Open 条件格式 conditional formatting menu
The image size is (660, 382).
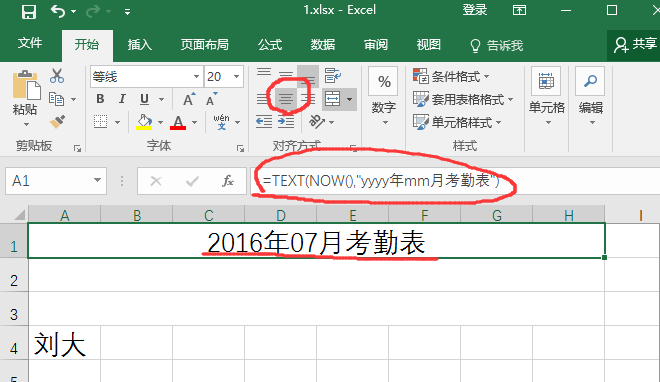tap(451, 77)
